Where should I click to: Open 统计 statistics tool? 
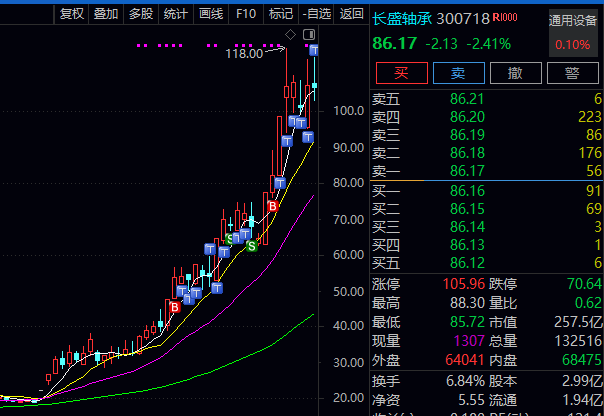click(x=175, y=14)
